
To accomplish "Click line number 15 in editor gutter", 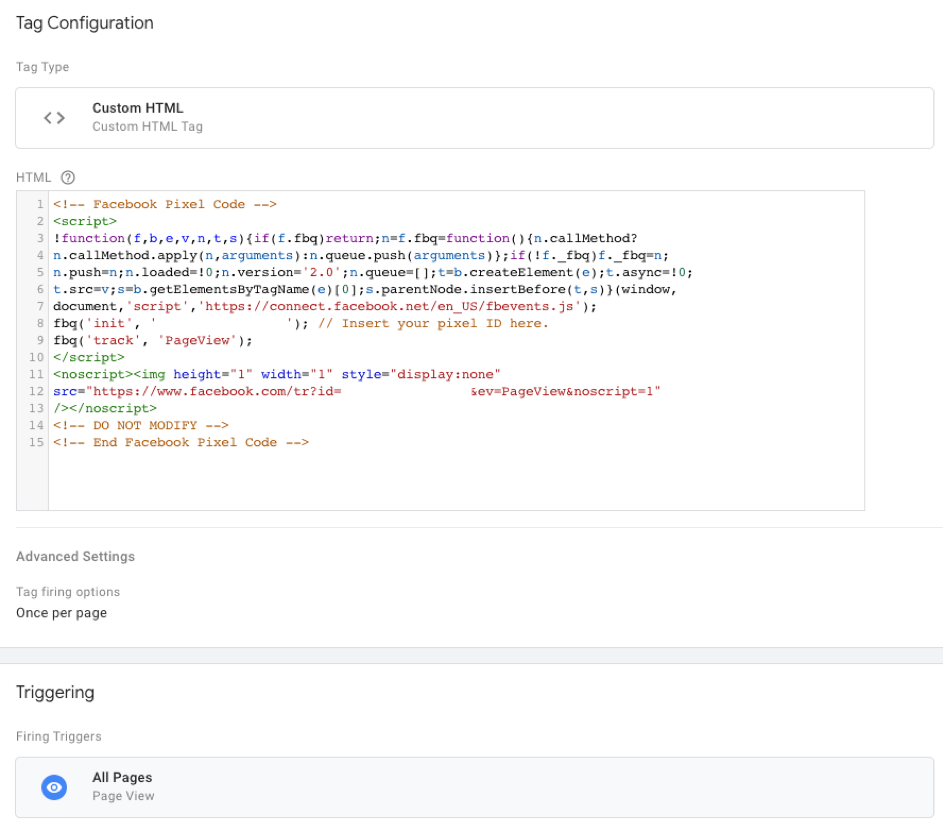I will click(38, 442).
